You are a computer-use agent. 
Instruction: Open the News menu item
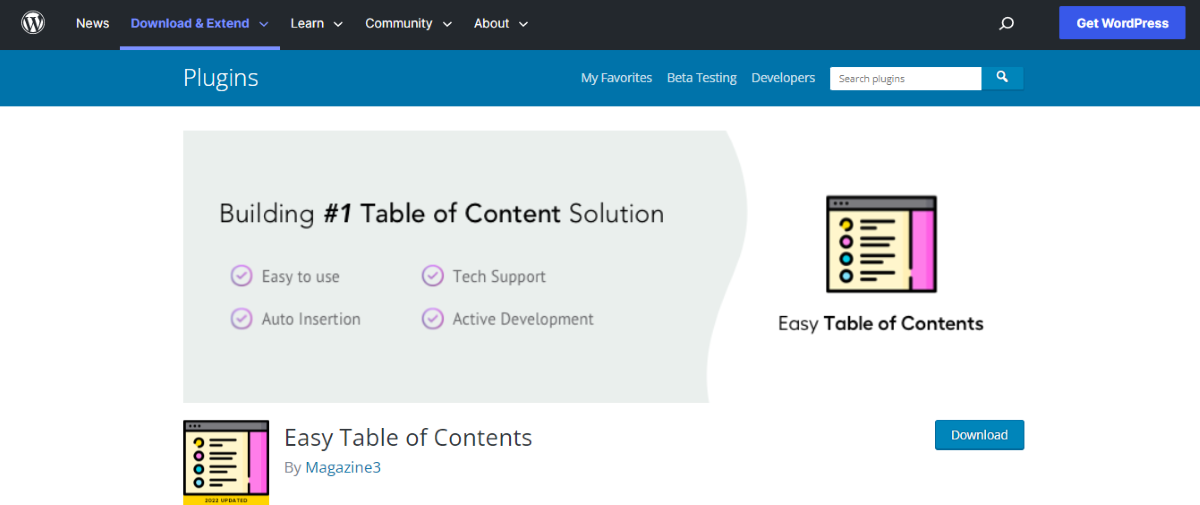[x=93, y=23]
